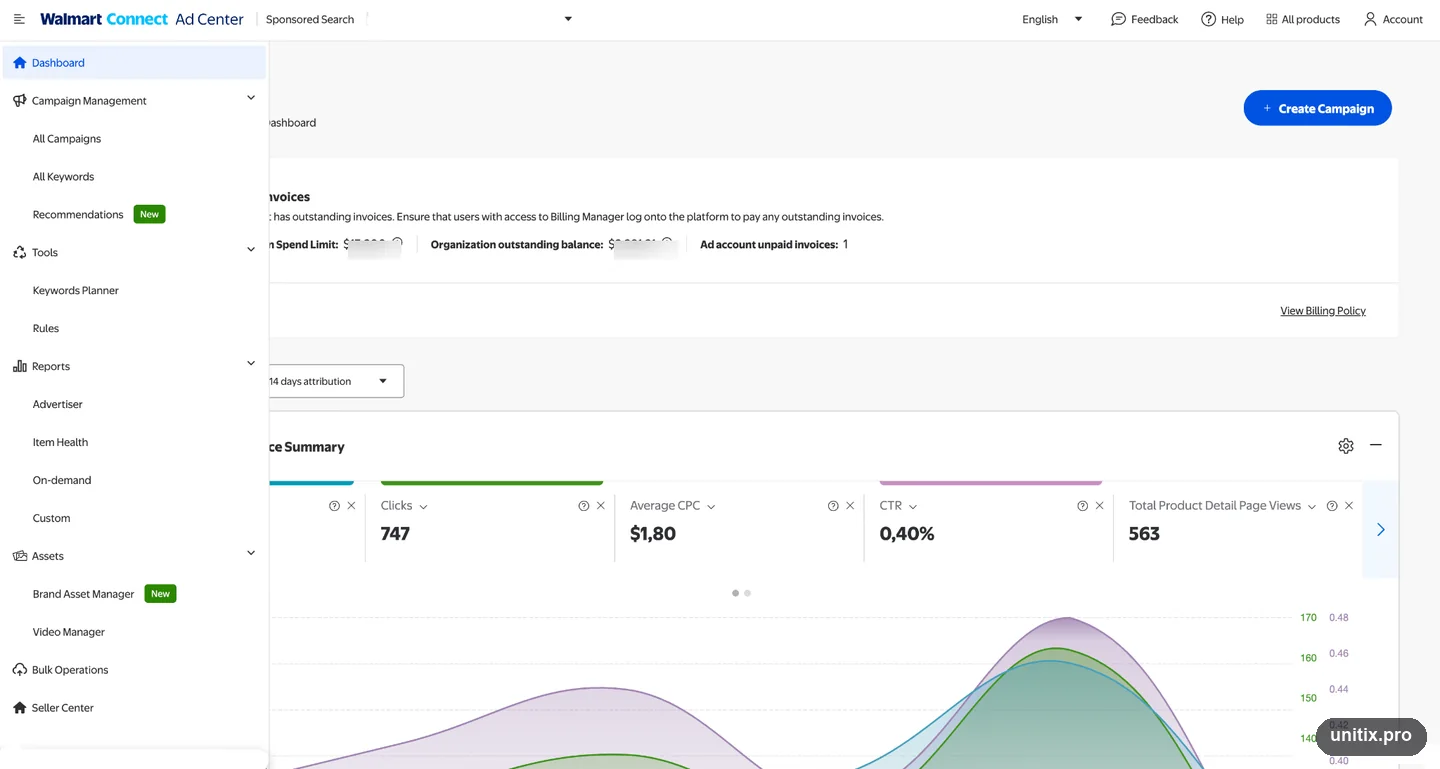Click the Average CPC info icon
Image resolution: width=1440 pixels, height=769 pixels.
(833, 506)
